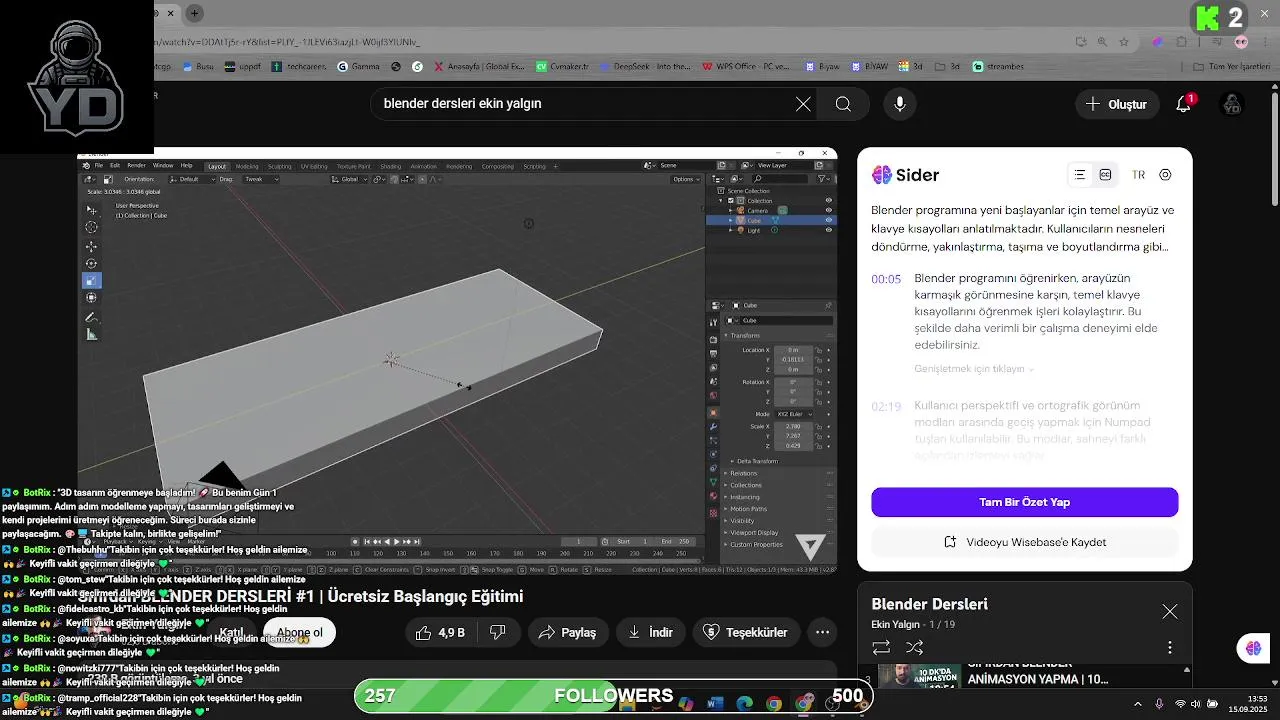Image resolution: width=1280 pixels, height=720 pixels.
Task: Select the Blender Cursor tool
Action: 92,227
